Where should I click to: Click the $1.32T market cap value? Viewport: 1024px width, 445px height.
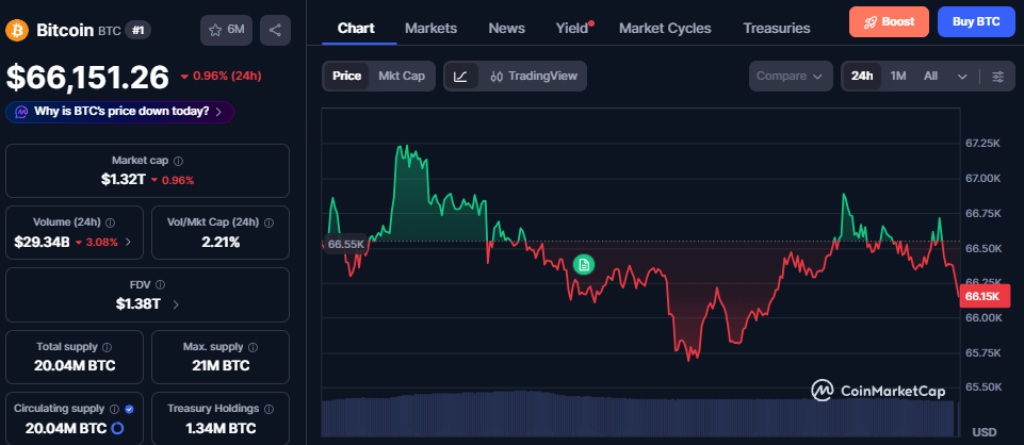point(123,180)
